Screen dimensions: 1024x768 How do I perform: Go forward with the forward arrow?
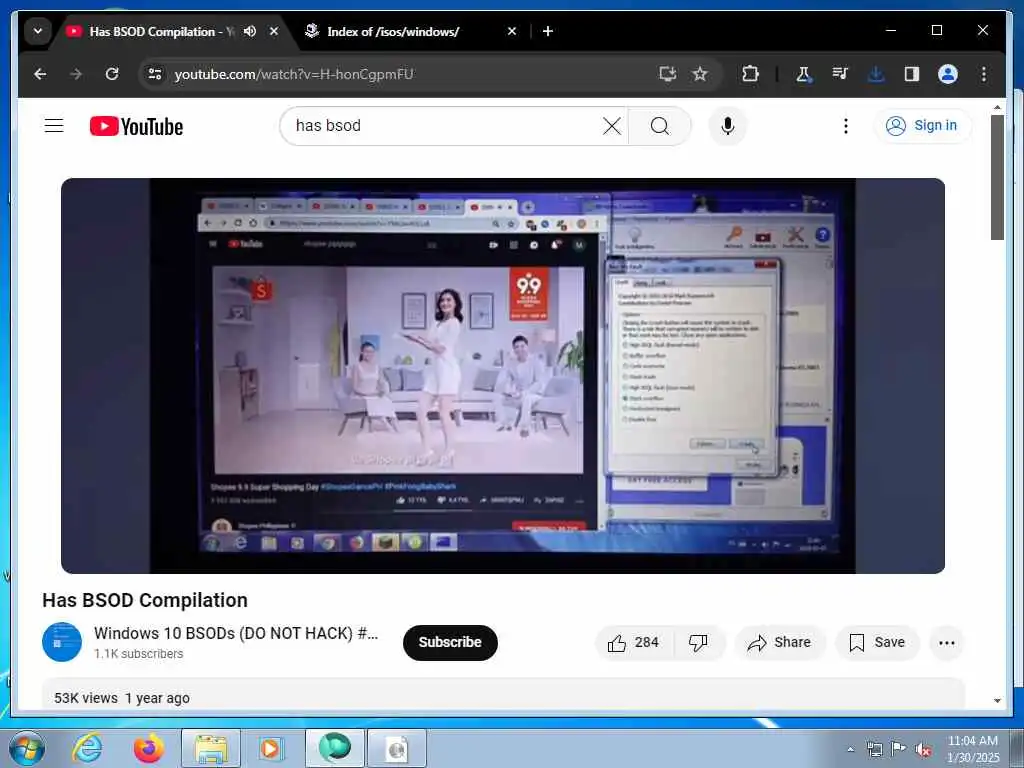click(76, 74)
